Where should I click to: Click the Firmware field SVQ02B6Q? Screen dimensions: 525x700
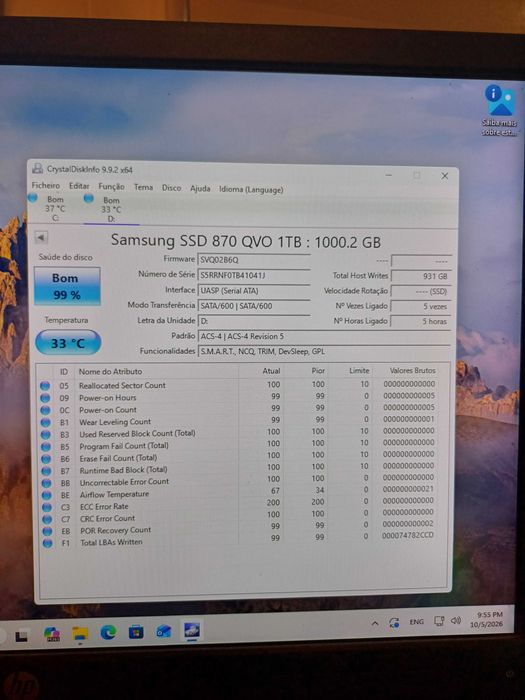(254, 260)
